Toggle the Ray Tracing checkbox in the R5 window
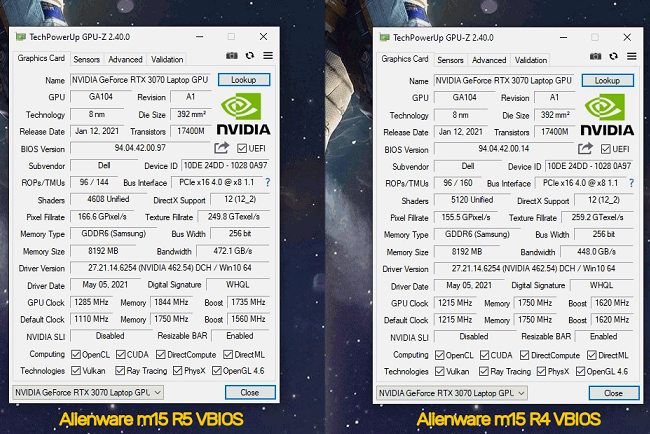The width and height of the screenshot is (650, 434). pos(120,371)
